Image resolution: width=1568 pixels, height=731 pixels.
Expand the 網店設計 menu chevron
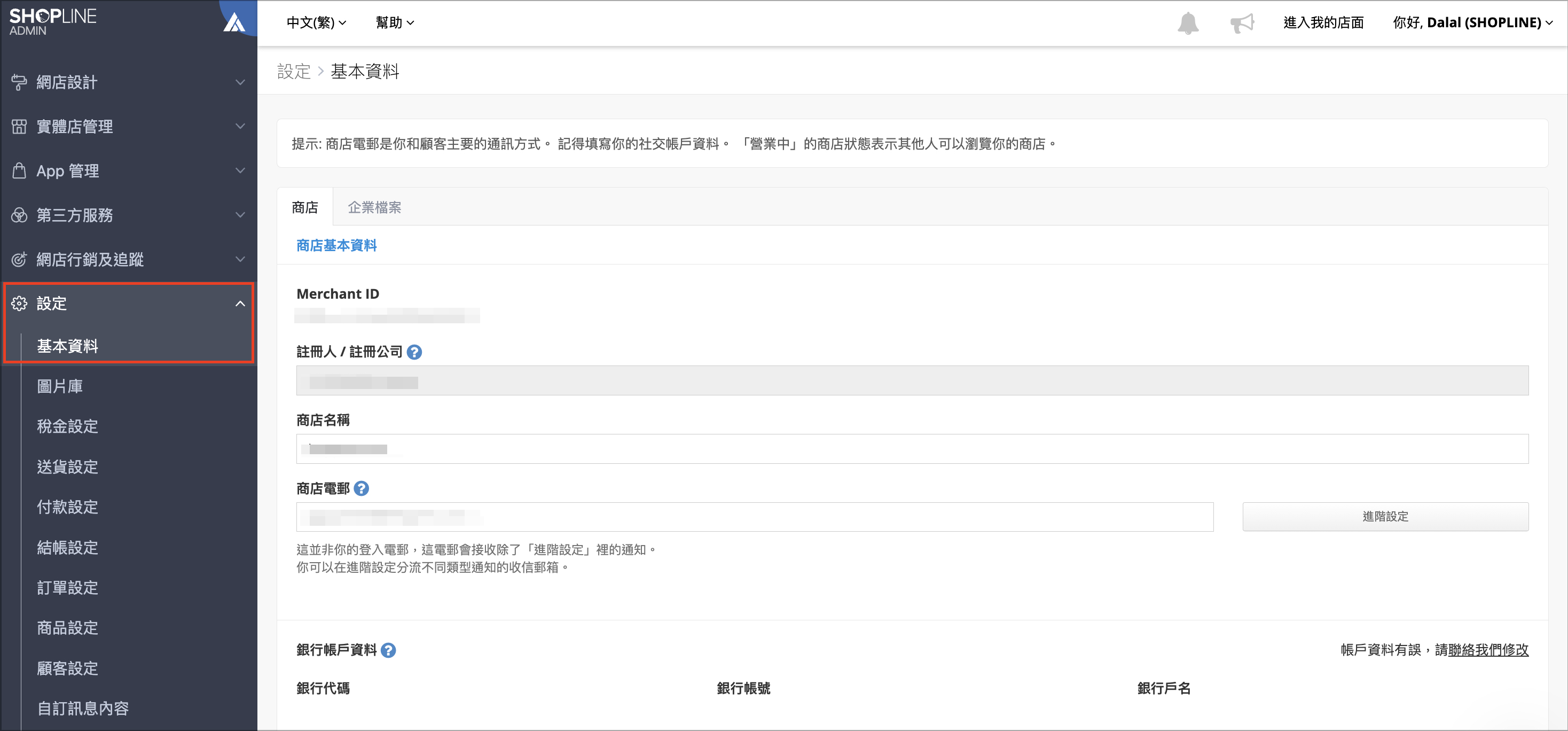[x=240, y=82]
